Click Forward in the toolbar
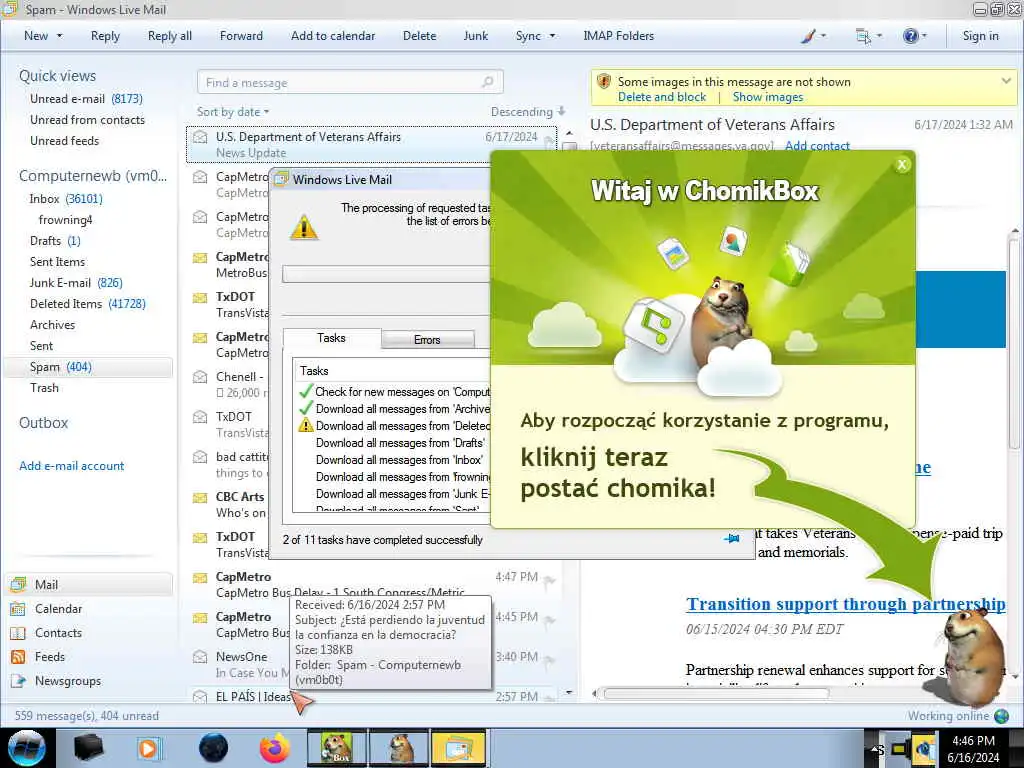 (x=241, y=36)
